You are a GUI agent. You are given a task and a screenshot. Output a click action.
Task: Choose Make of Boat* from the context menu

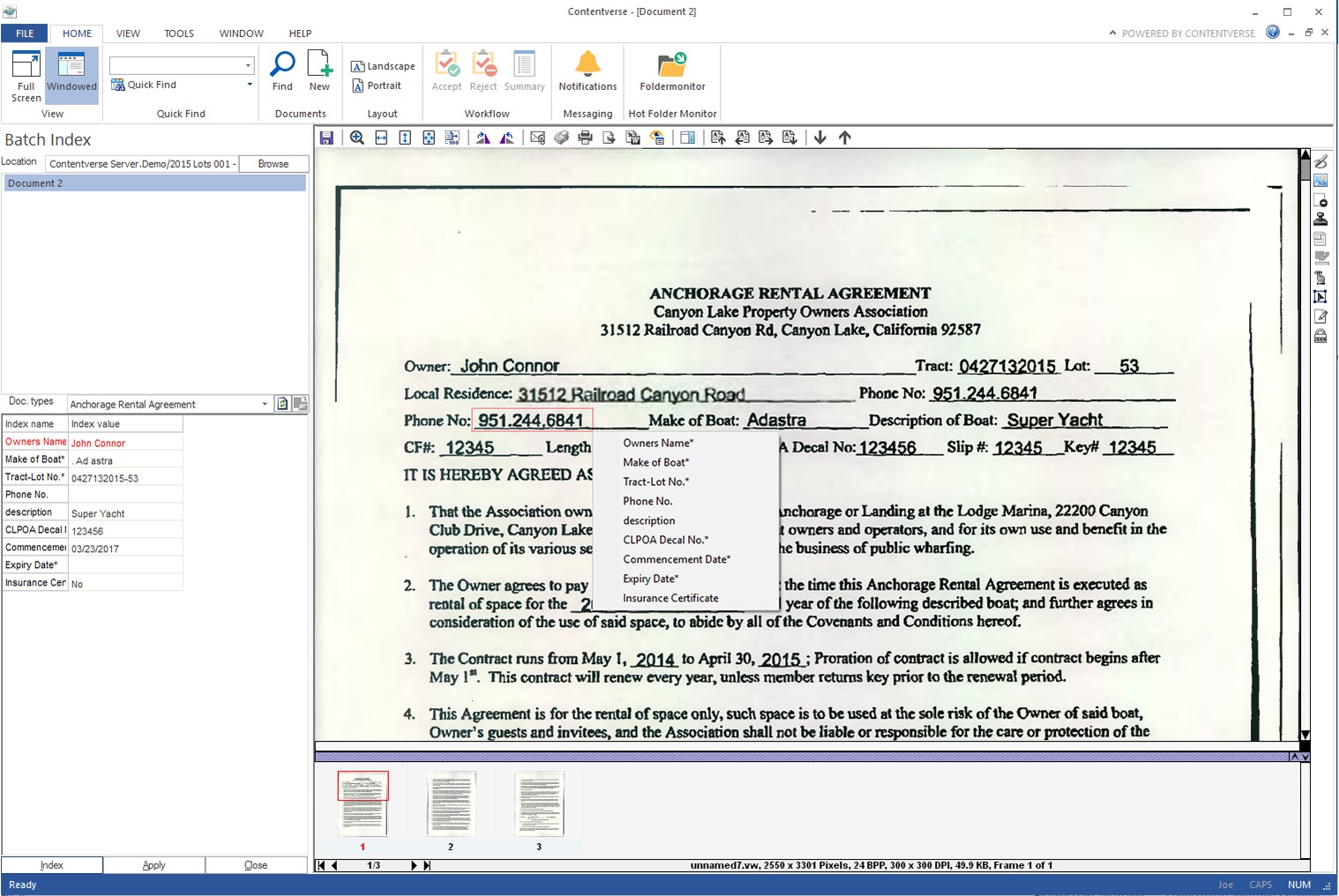point(686,462)
